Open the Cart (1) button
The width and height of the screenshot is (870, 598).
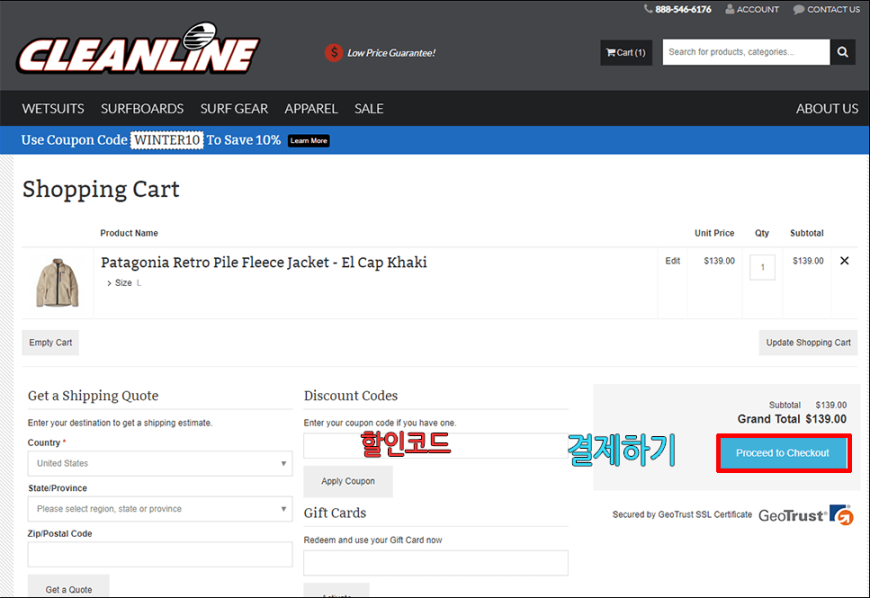[626, 53]
